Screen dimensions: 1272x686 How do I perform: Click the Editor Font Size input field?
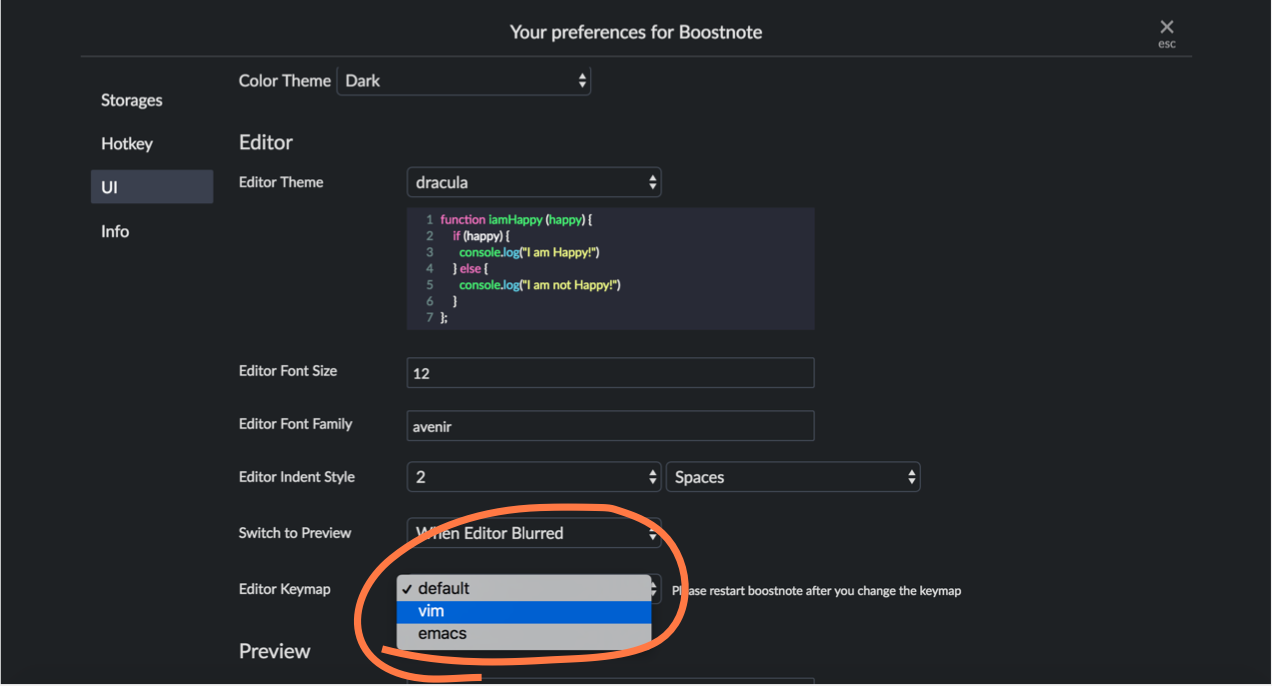click(610, 372)
